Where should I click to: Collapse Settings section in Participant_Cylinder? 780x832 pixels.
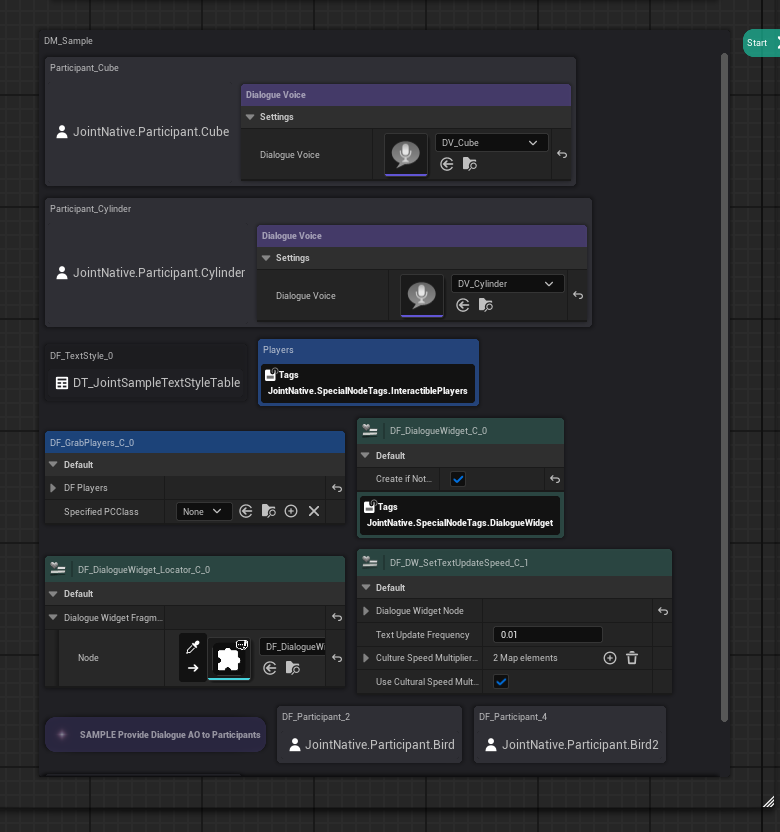pyautogui.click(x=266, y=258)
